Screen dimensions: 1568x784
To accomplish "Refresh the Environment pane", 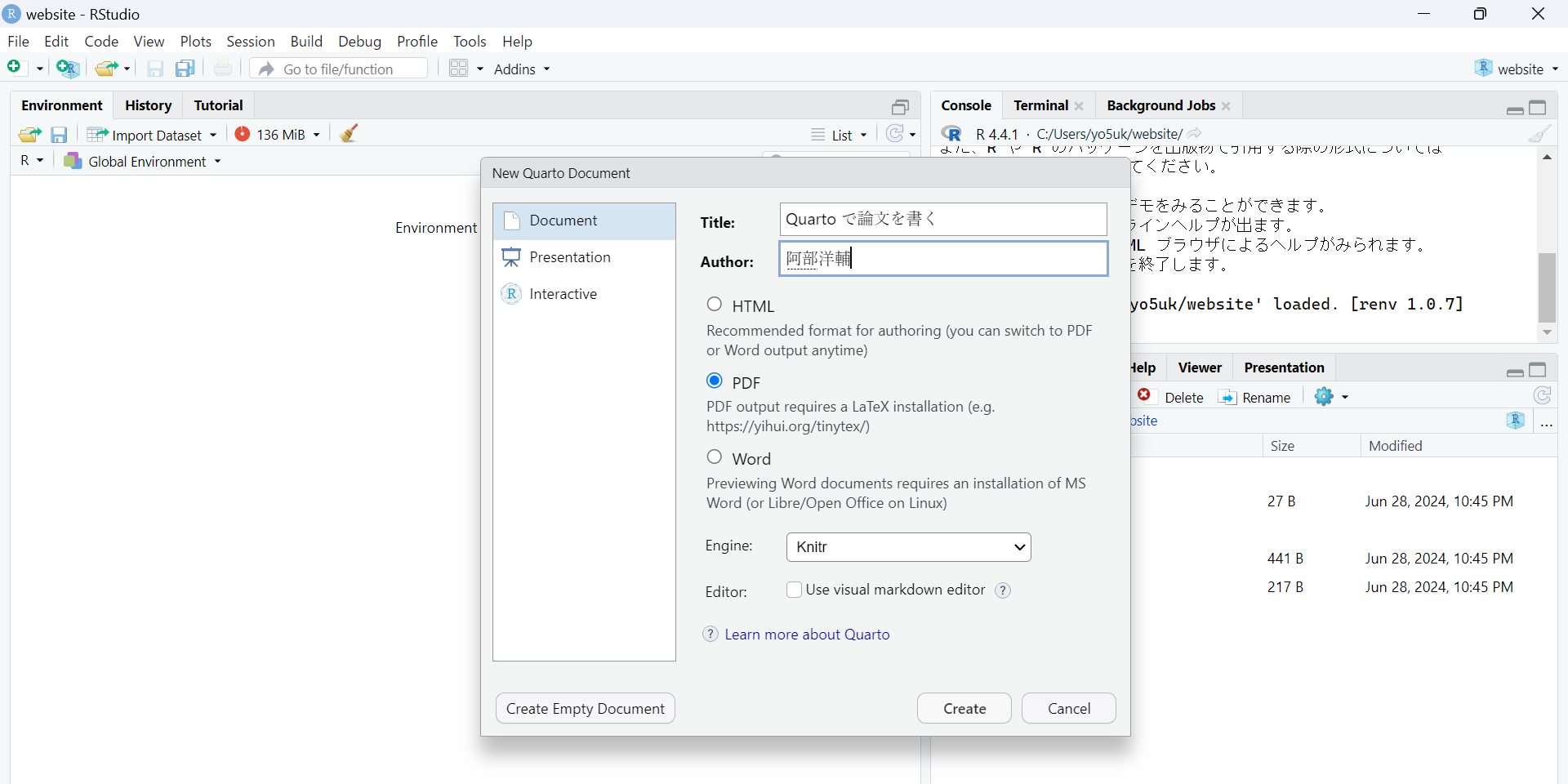I will coord(895,134).
